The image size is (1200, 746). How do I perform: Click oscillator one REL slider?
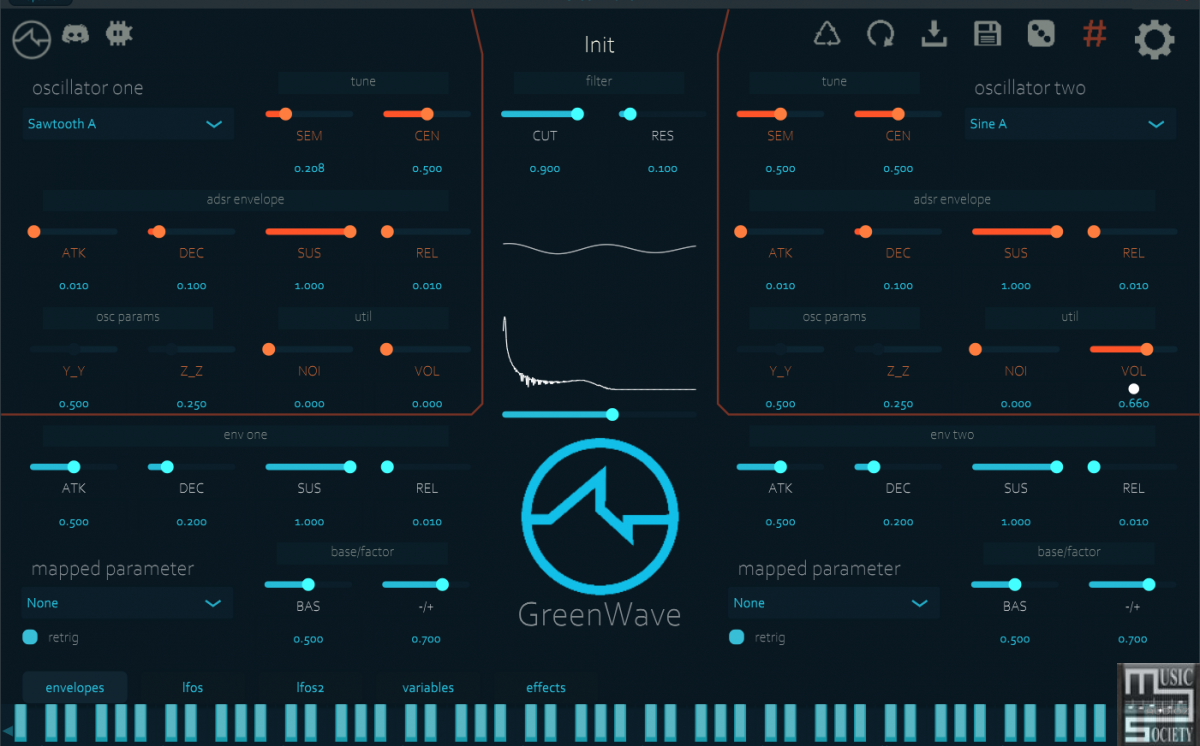[x=427, y=232]
